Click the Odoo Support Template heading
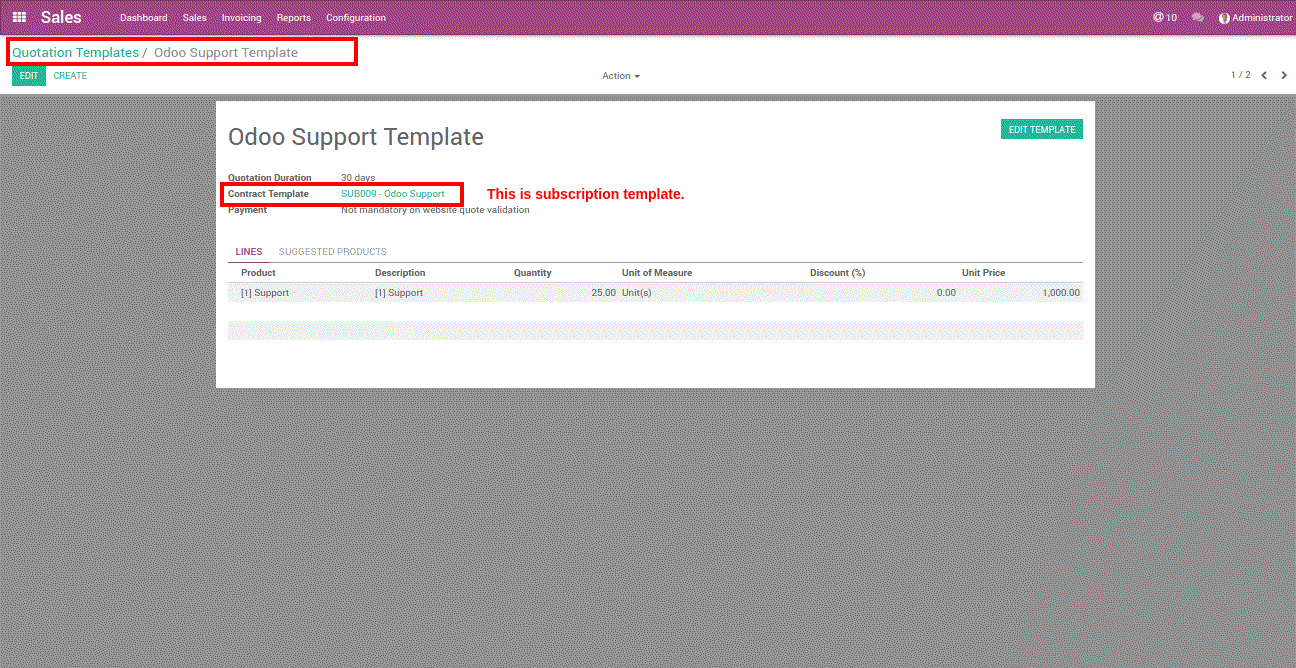Image resolution: width=1296 pixels, height=668 pixels. point(356,137)
